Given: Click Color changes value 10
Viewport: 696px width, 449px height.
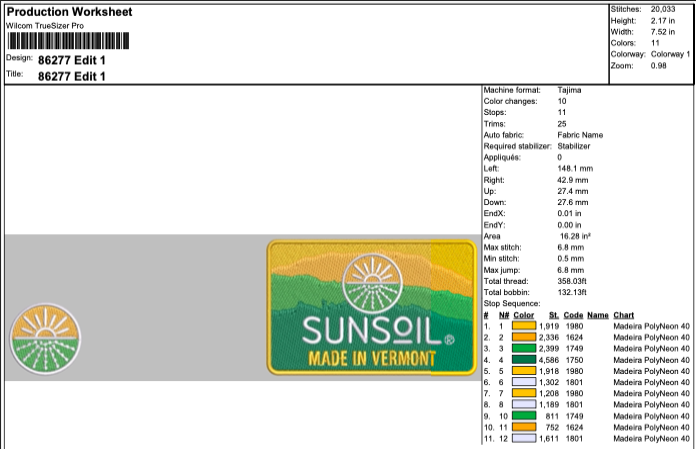Looking at the screenshot, I should tap(562, 101).
